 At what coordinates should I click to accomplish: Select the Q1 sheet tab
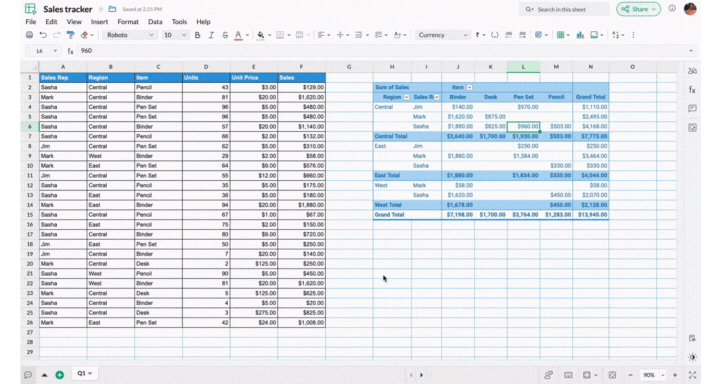pyautogui.click(x=84, y=374)
